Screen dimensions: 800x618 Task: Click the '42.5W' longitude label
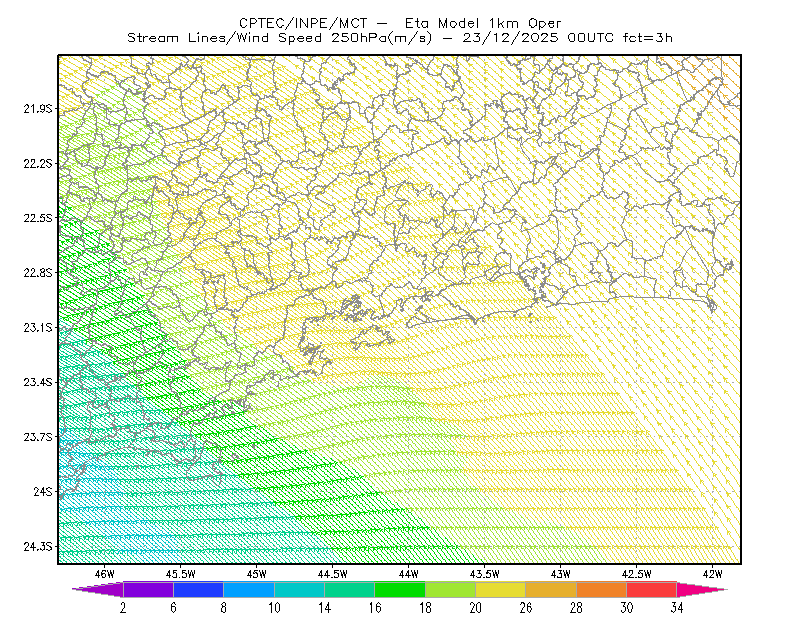(x=636, y=574)
